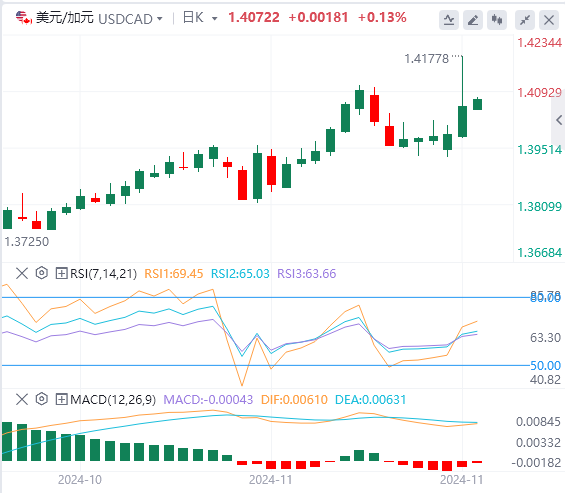Click the RSI1:69.45 value

pos(174,274)
